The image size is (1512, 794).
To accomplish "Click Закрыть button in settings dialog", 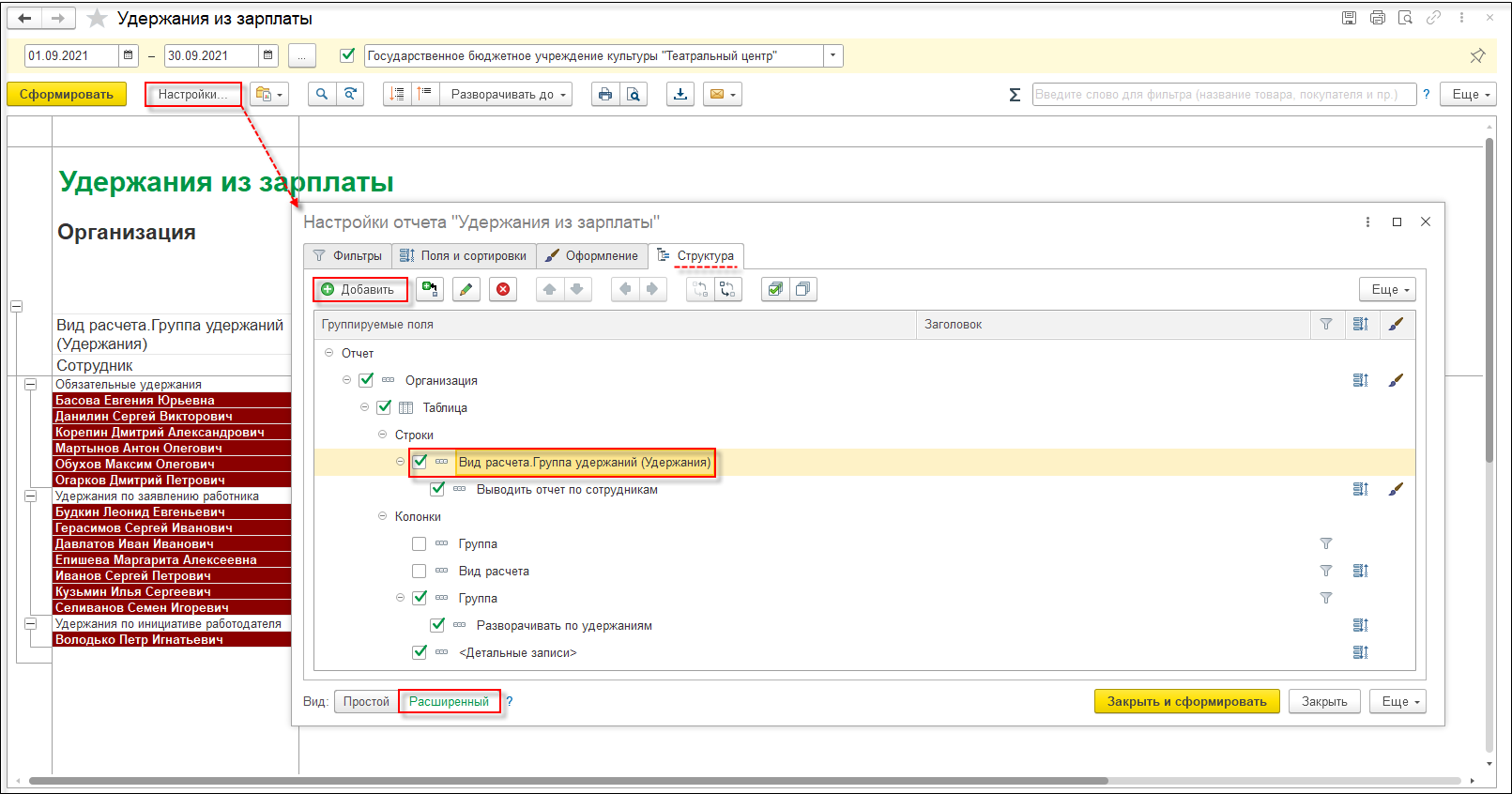I will pyautogui.click(x=1324, y=701).
